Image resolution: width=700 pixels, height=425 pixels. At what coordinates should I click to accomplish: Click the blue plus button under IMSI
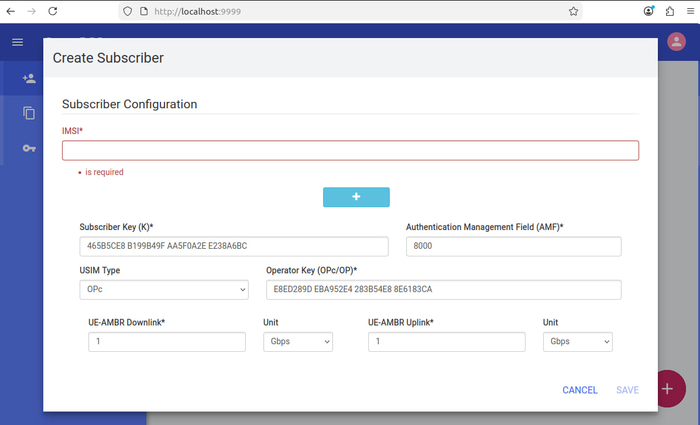click(356, 197)
